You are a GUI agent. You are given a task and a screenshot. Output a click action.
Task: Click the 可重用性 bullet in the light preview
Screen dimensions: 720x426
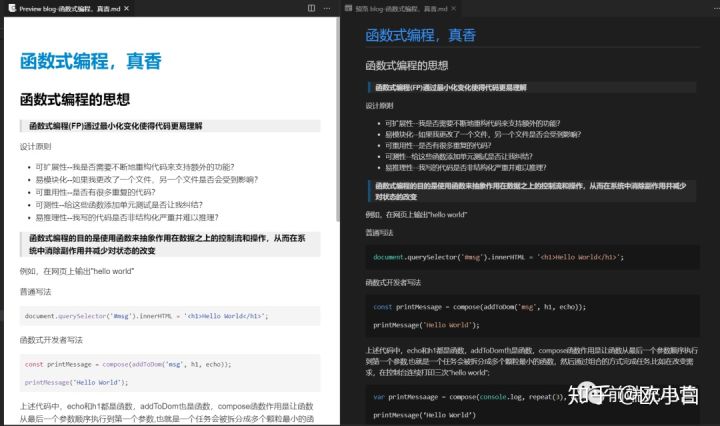[x=96, y=192]
